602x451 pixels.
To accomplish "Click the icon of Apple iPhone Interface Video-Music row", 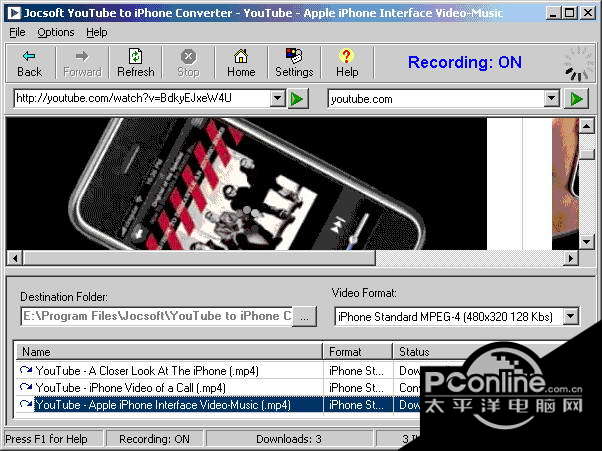I will coord(26,405).
